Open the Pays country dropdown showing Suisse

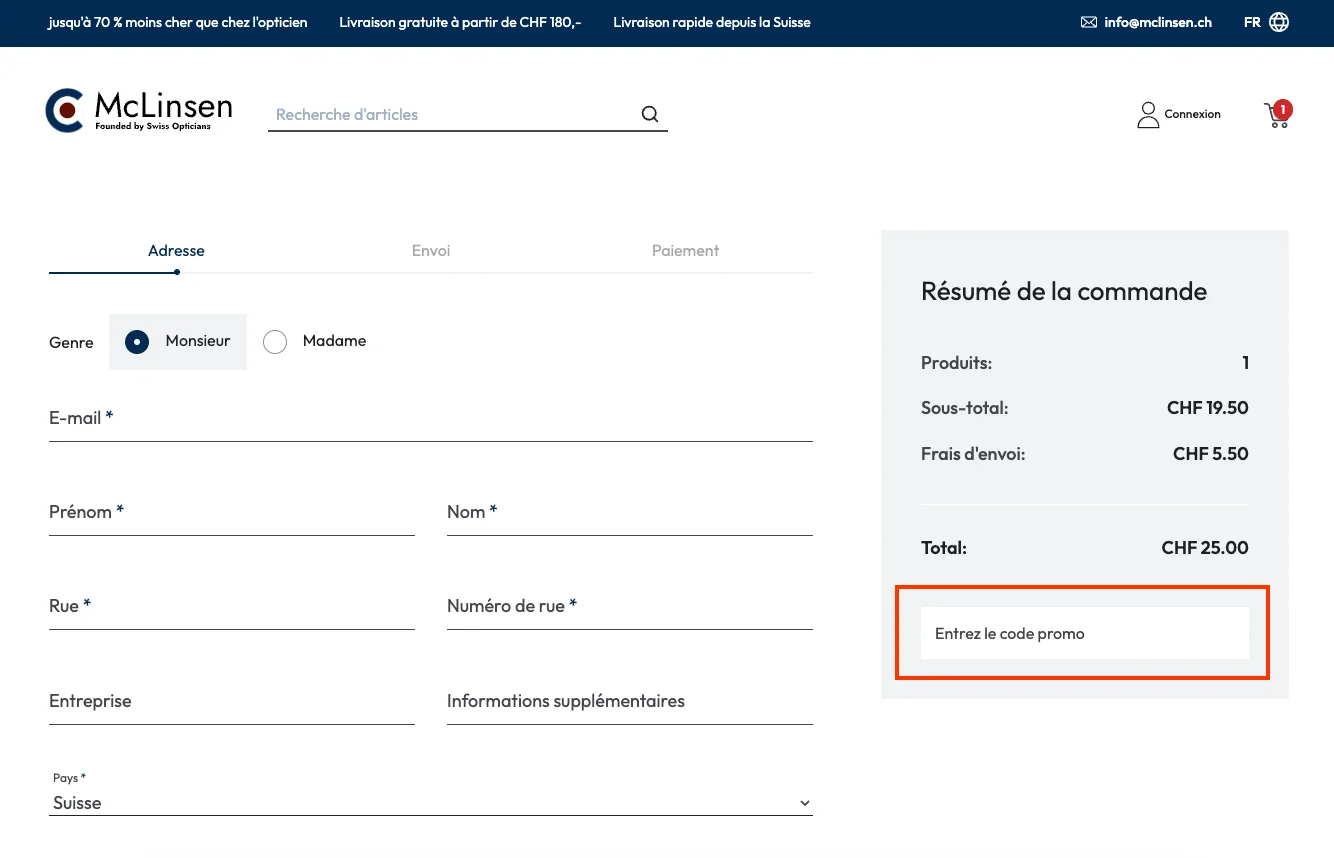pos(430,802)
